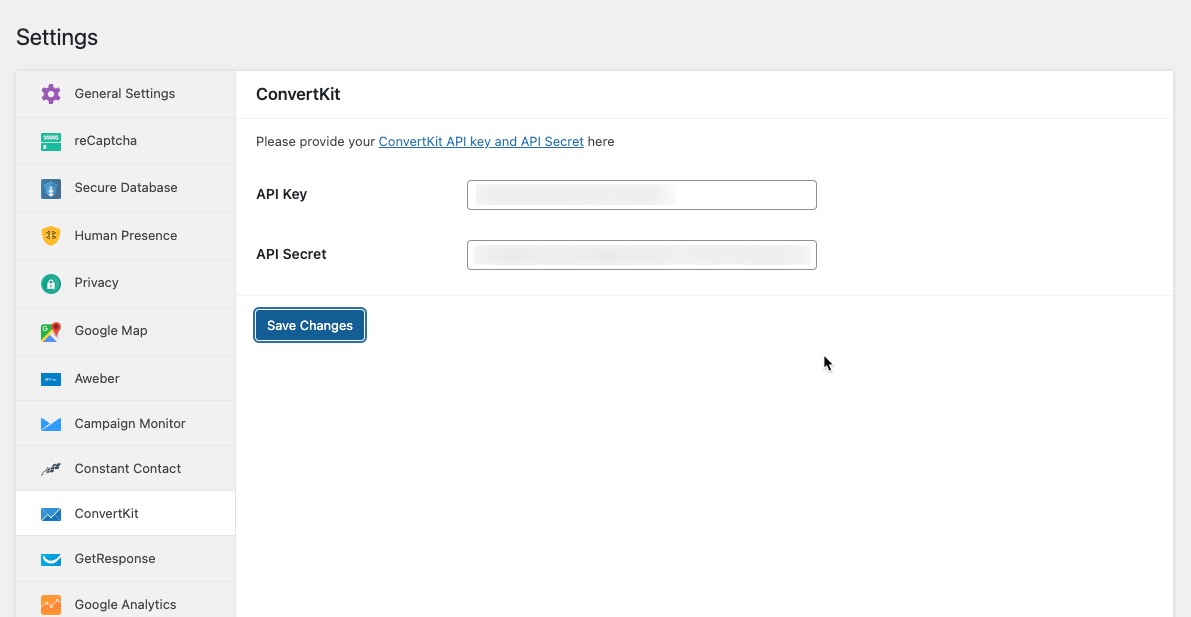Open the ConvertKit API key and API Secret link

[x=481, y=142]
